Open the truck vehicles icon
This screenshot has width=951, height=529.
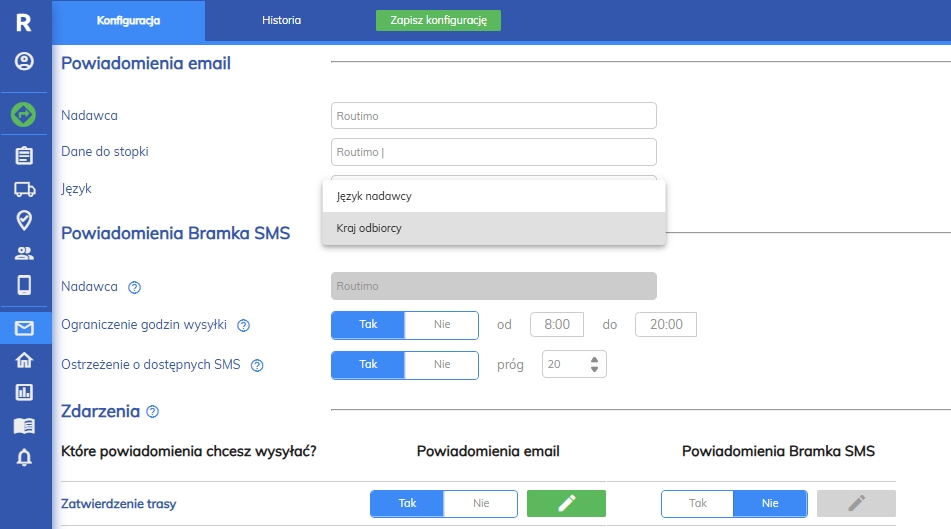25,188
